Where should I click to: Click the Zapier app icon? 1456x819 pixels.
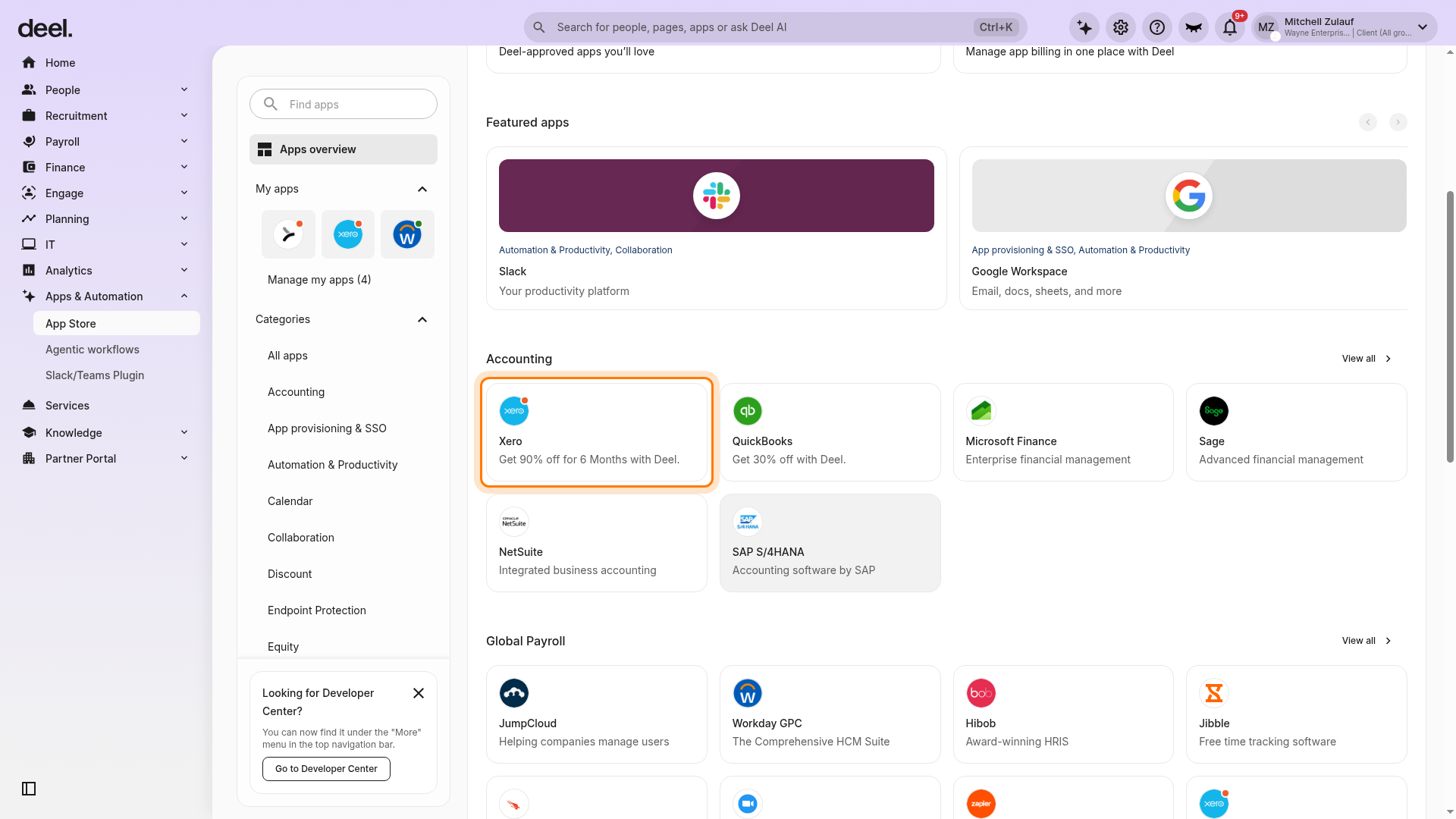point(981,804)
